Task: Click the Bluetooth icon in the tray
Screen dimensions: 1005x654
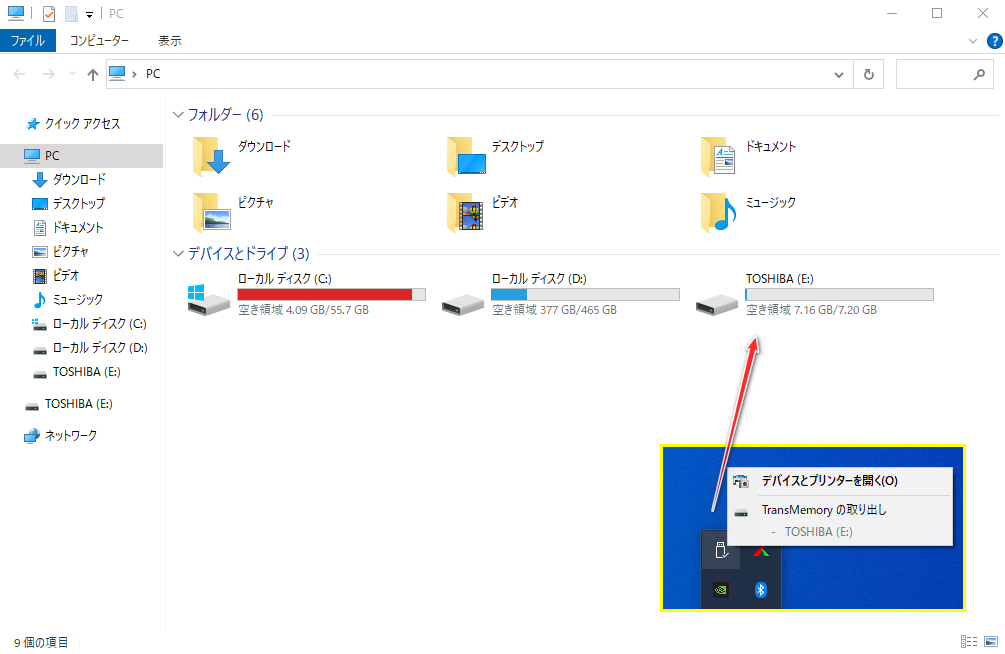Action: (762, 590)
